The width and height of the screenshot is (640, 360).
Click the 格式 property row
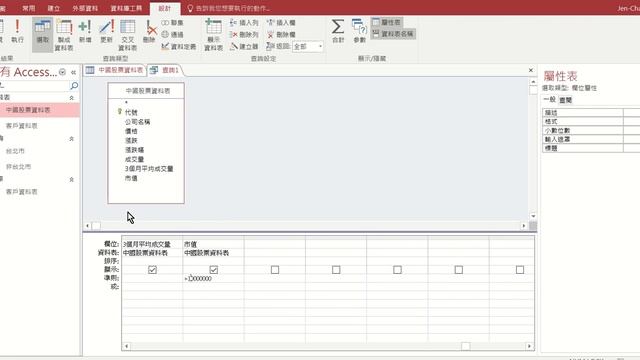pos(591,121)
